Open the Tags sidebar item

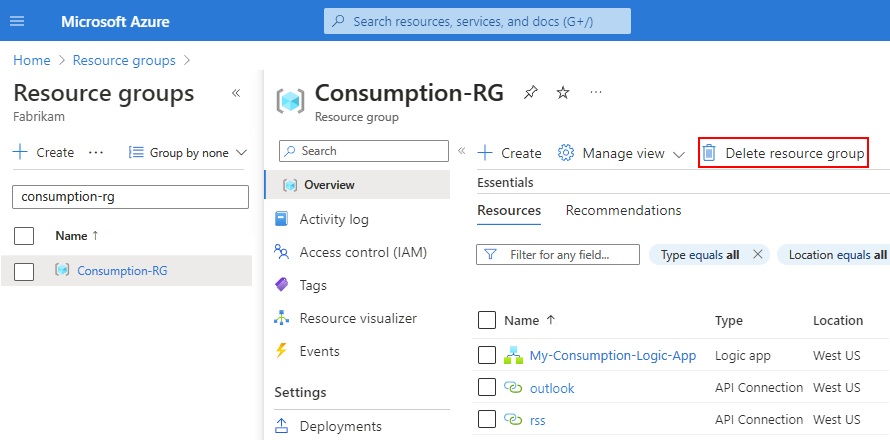pos(313,285)
